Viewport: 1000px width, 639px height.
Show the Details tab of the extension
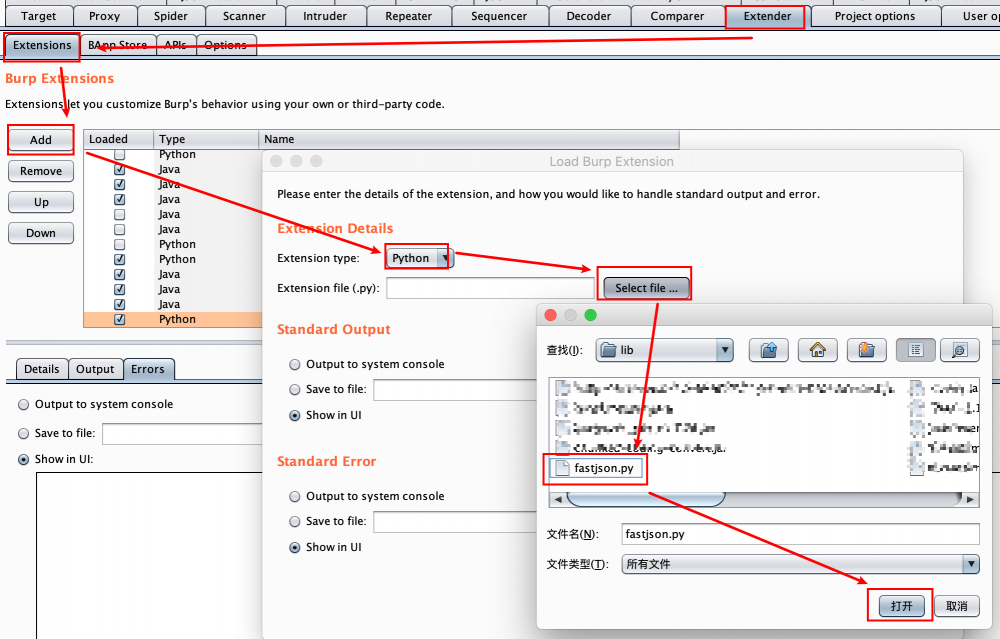41,369
